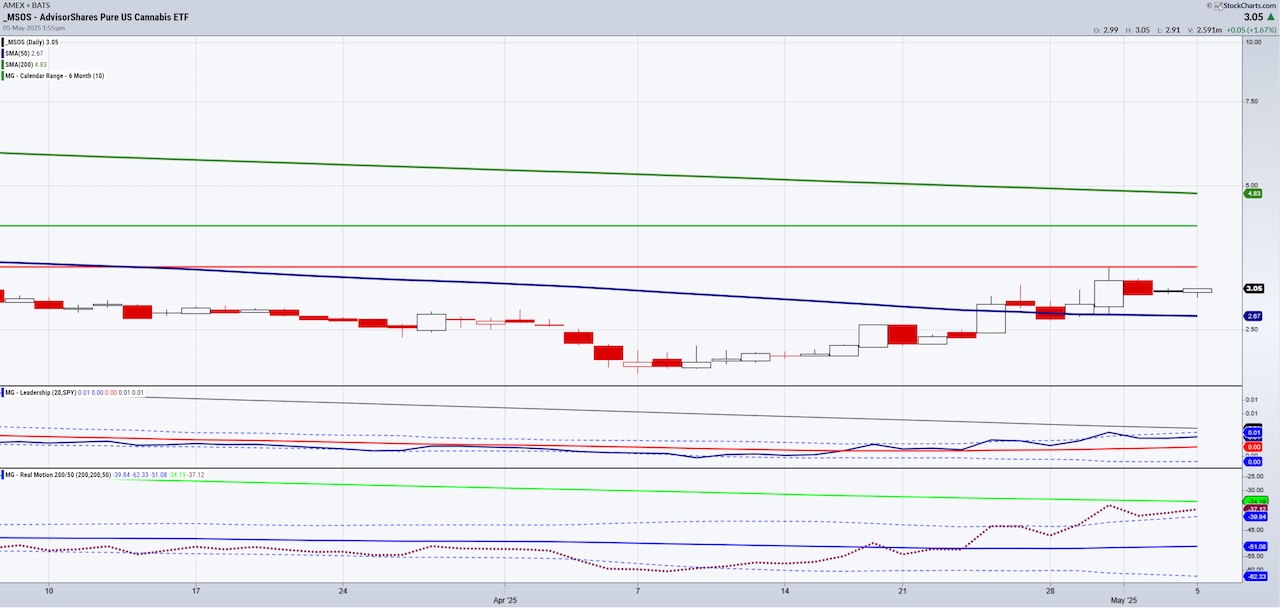Click the 3.05 last price badge
1280x608 pixels.
(x=1252, y=289)
